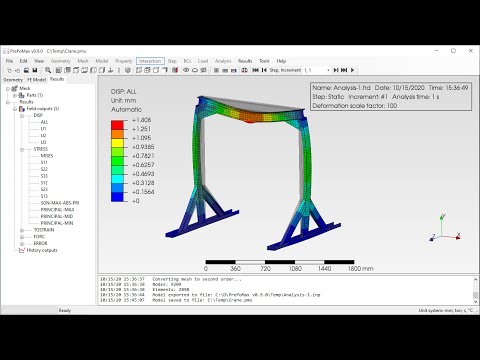The image size is (480, 360).
Task: Select SGN-MAX-ABS-PRI output
Action: 60,203
